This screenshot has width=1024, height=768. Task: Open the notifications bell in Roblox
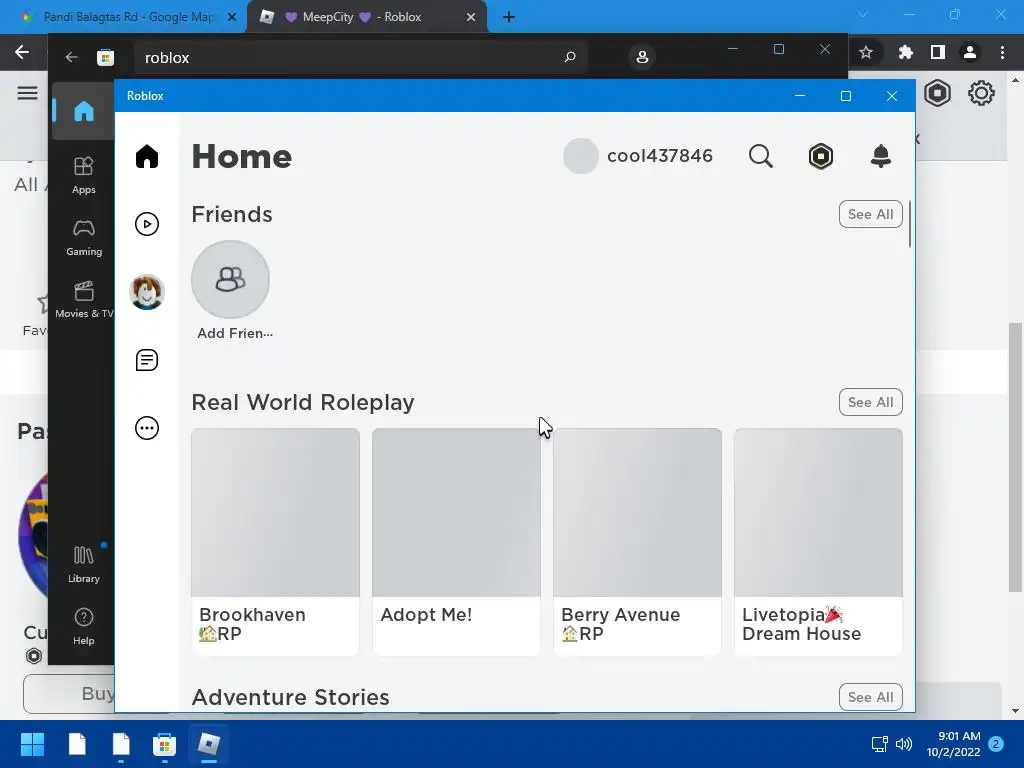(881, 156)
